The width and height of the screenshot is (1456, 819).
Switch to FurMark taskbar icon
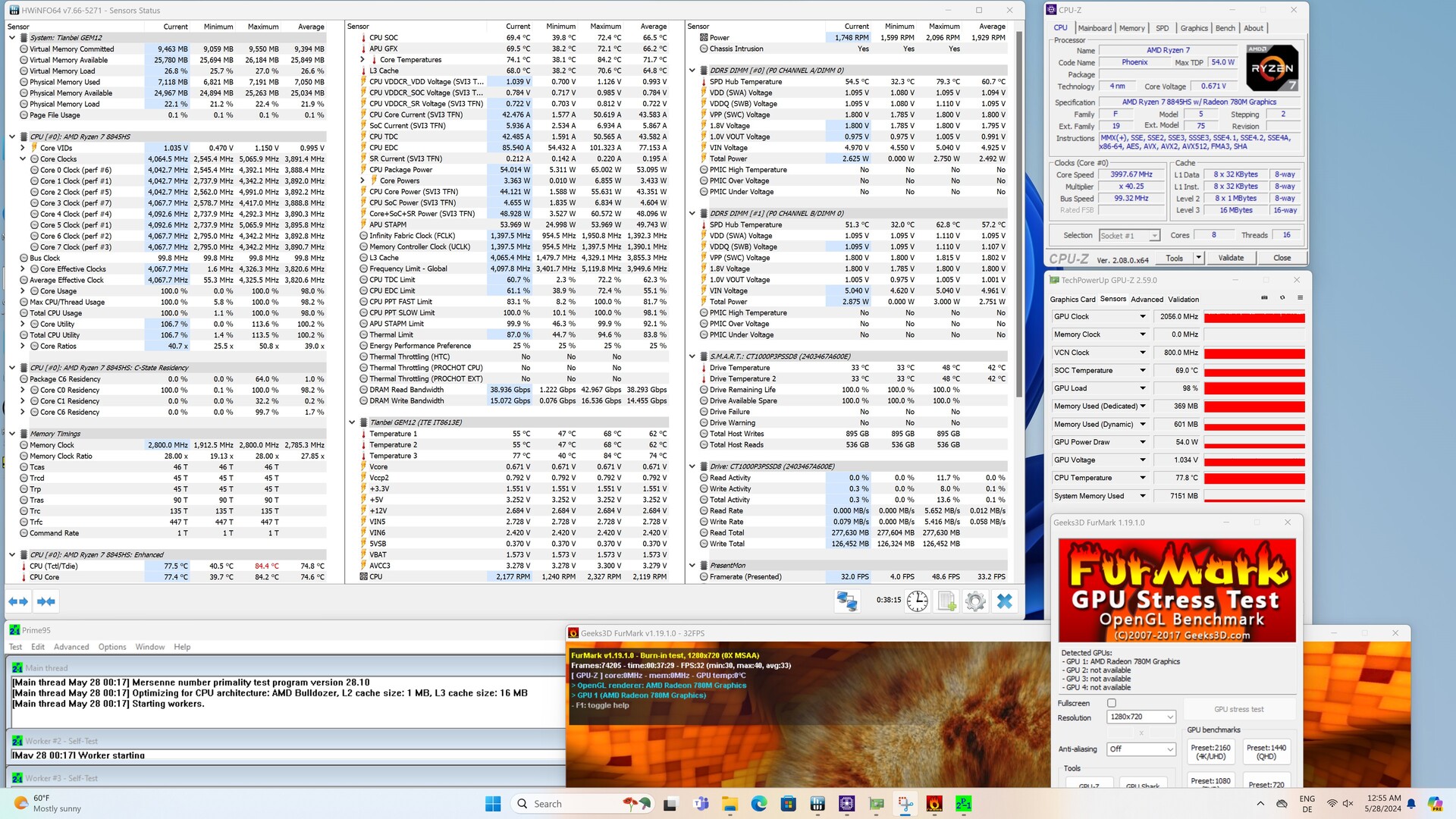[934, 804]
